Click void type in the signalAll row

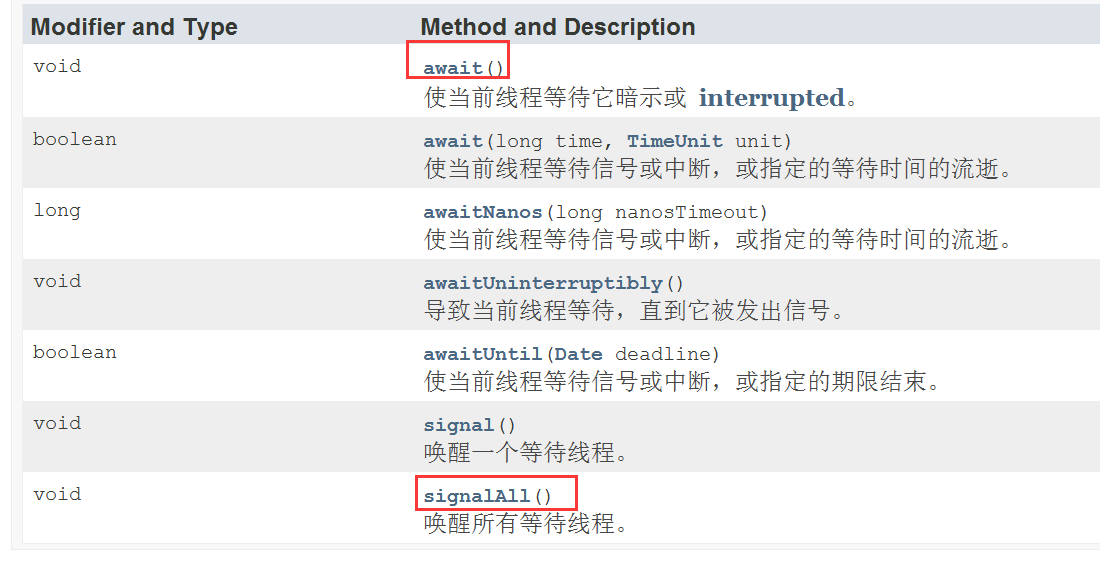click(56, 495)
